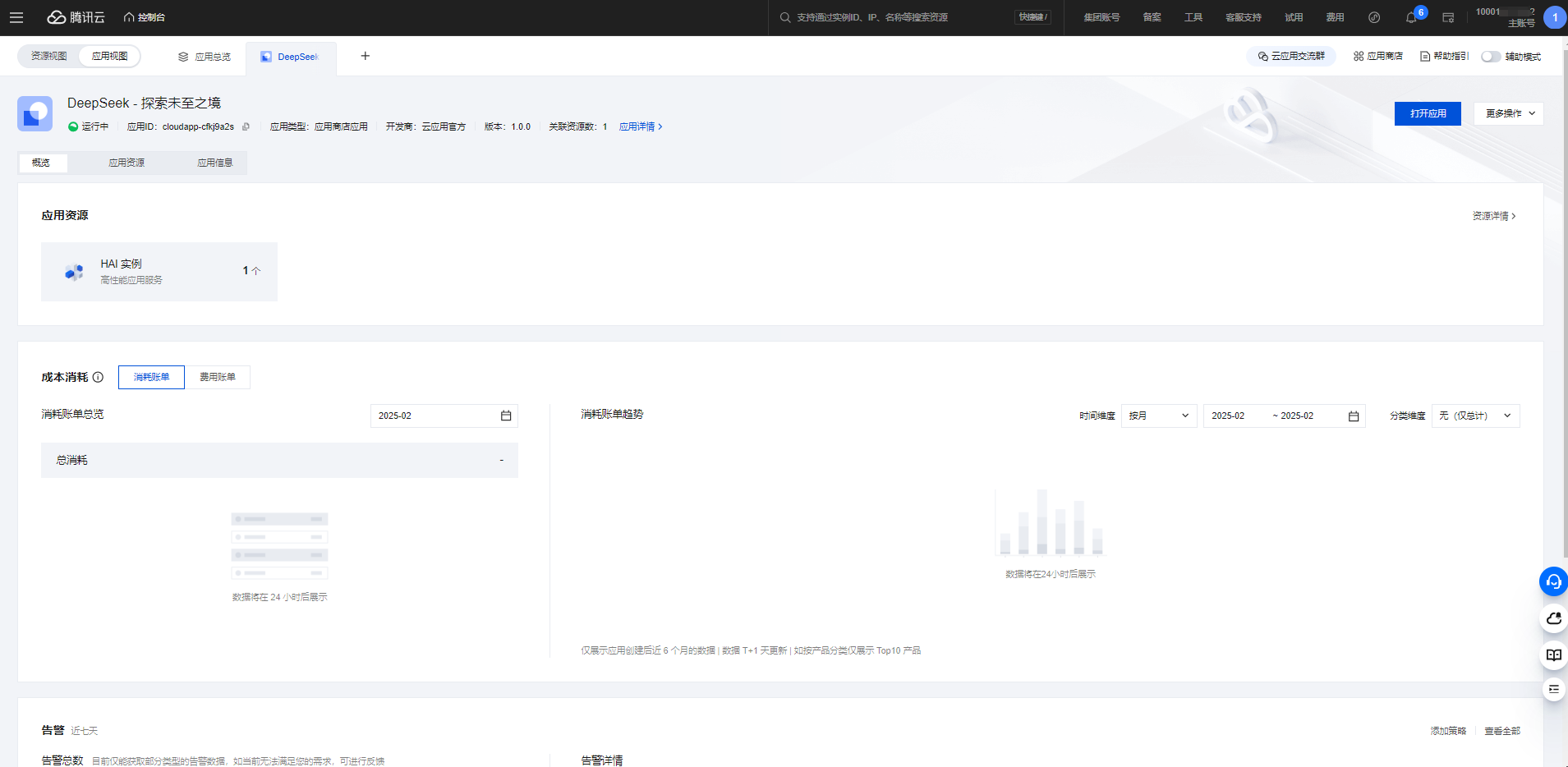Screen dimensions: 1568x767
Task: Click the DeepSeek tab app icon
Action: coord(266,57)
